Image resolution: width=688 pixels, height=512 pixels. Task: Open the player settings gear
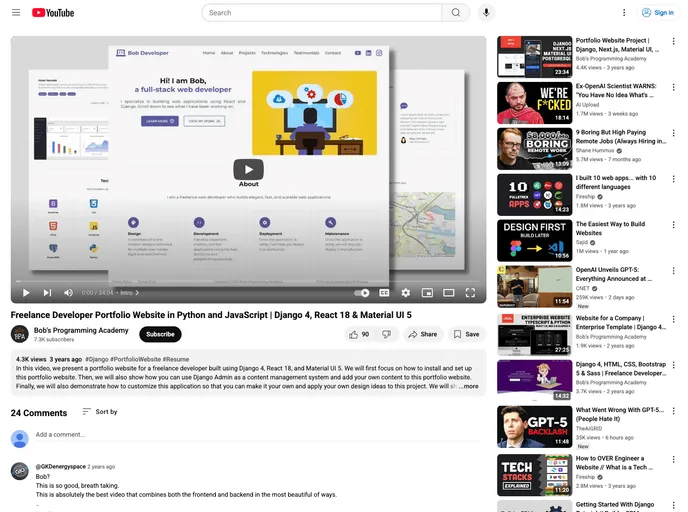coord(406,293)
